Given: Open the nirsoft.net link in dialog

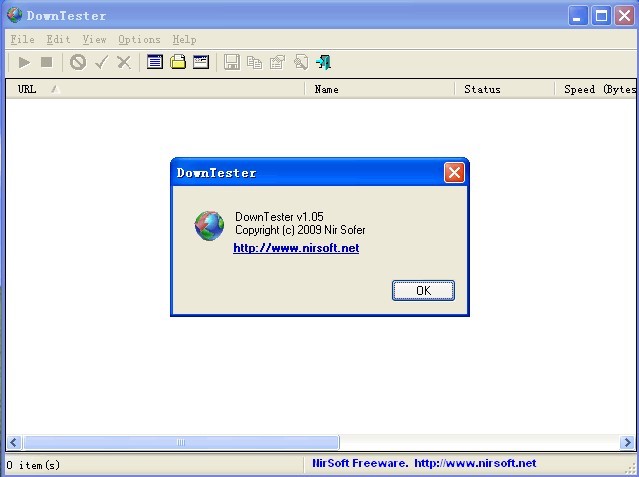Looking at the screenshot, I should (x=295, y=248).
